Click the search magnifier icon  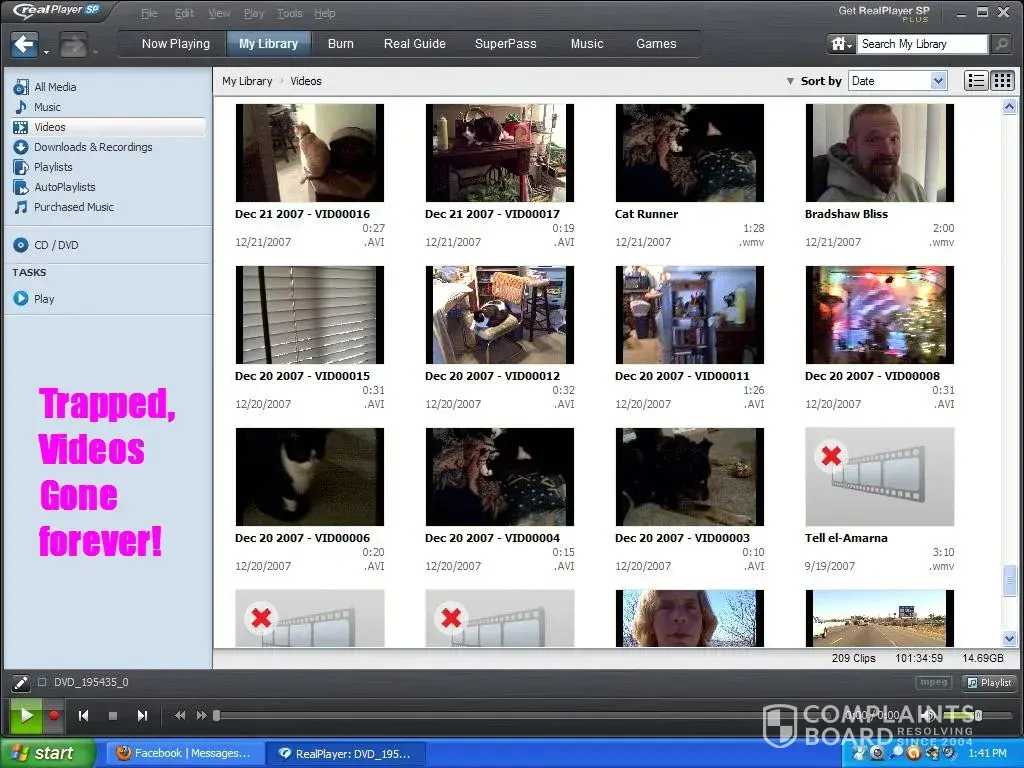pyautogui.click(x=1001, y=44)
